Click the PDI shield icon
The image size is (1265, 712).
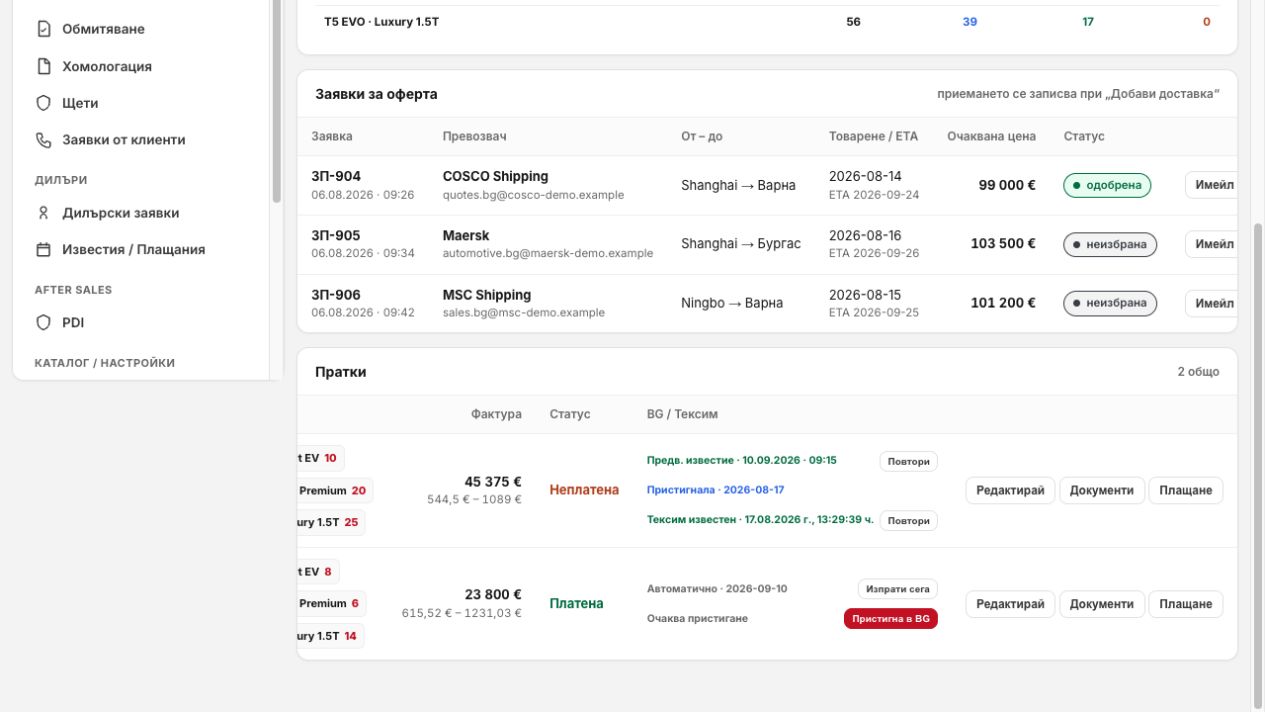(x=43, y=323)
